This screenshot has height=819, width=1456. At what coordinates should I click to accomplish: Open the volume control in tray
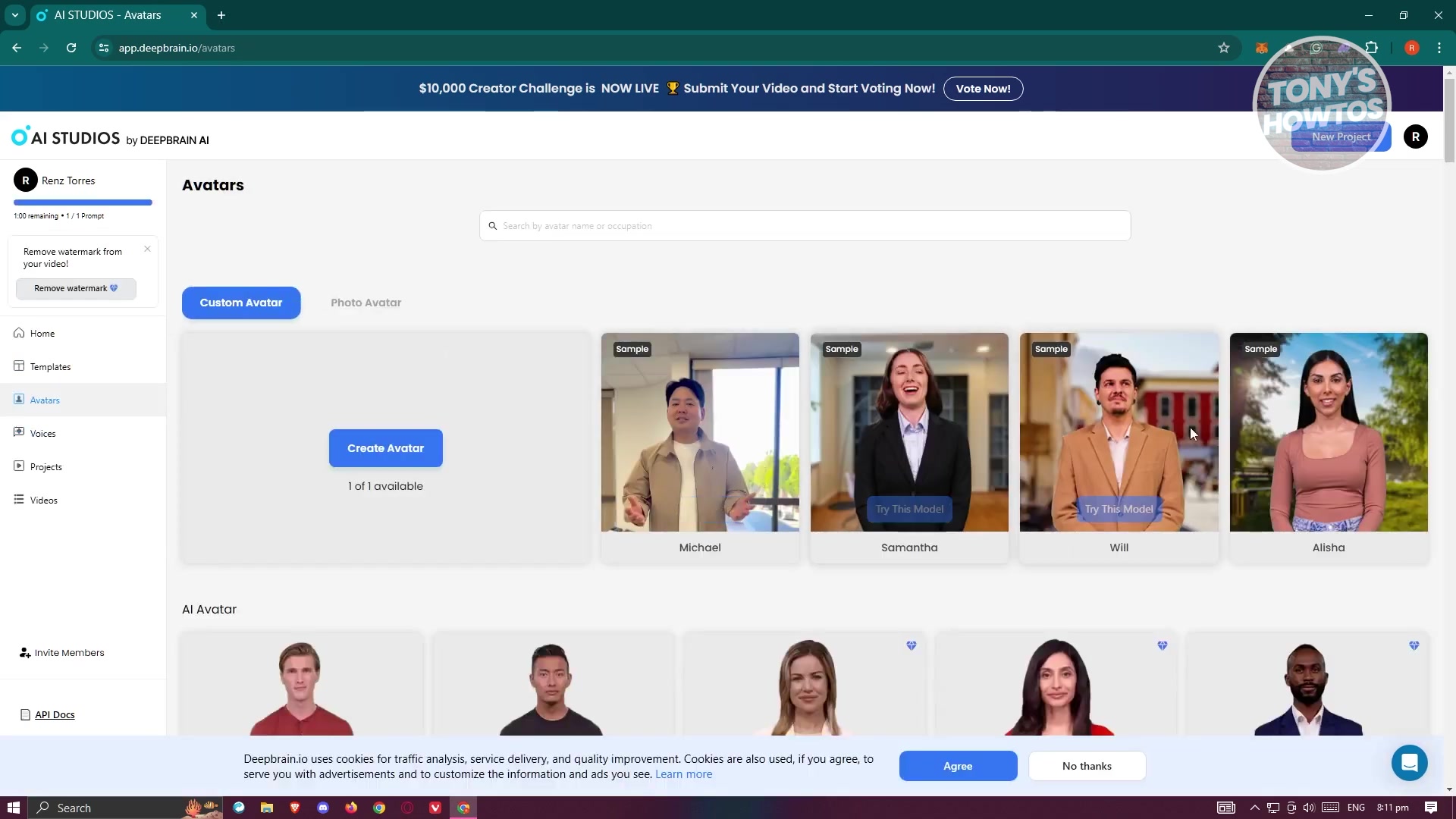point(1309,808)
